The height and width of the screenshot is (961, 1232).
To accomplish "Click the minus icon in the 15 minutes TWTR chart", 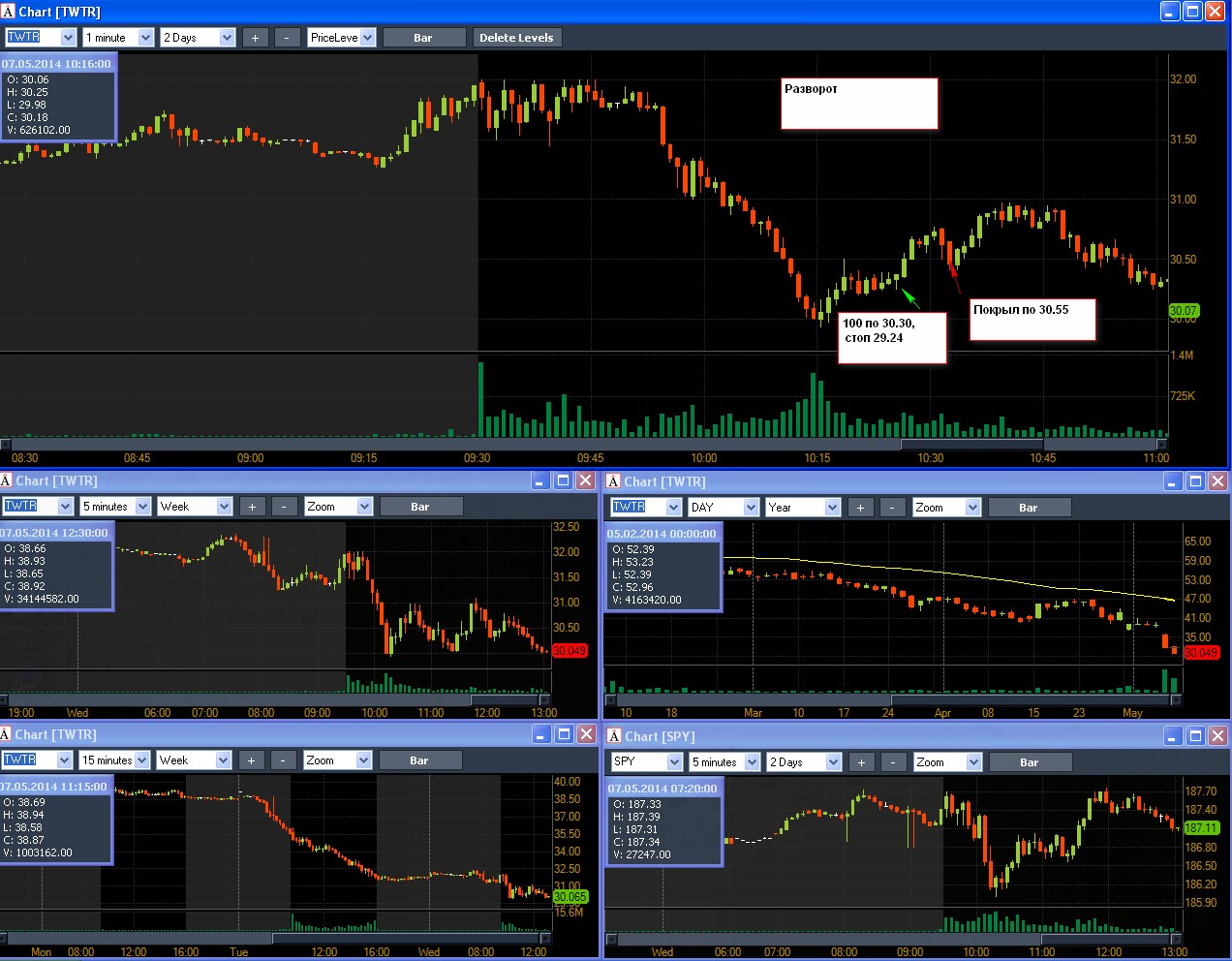I will coord(283,760).
